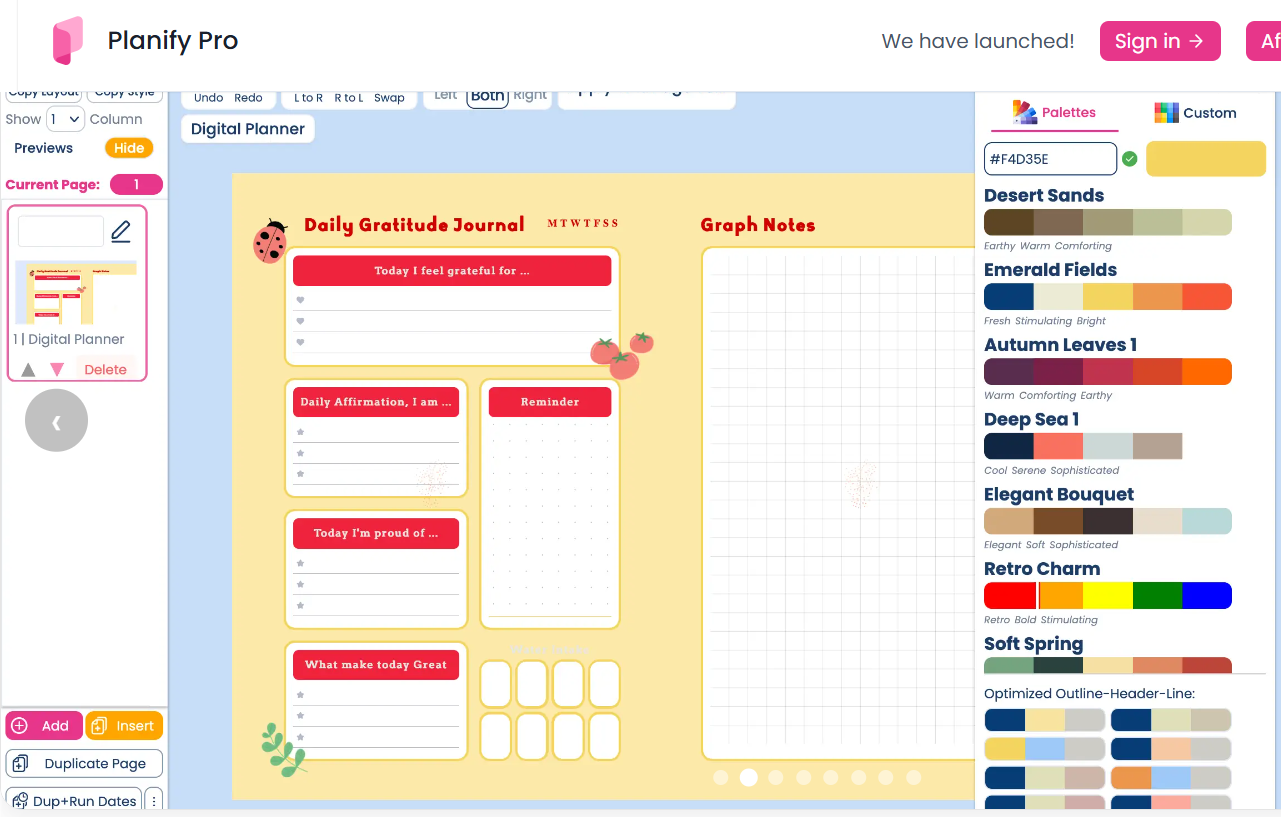Image resolution: width=1281 pixels, height=817 pixels.
Task: Hide the page previews
Action: [x=128, y=147]
